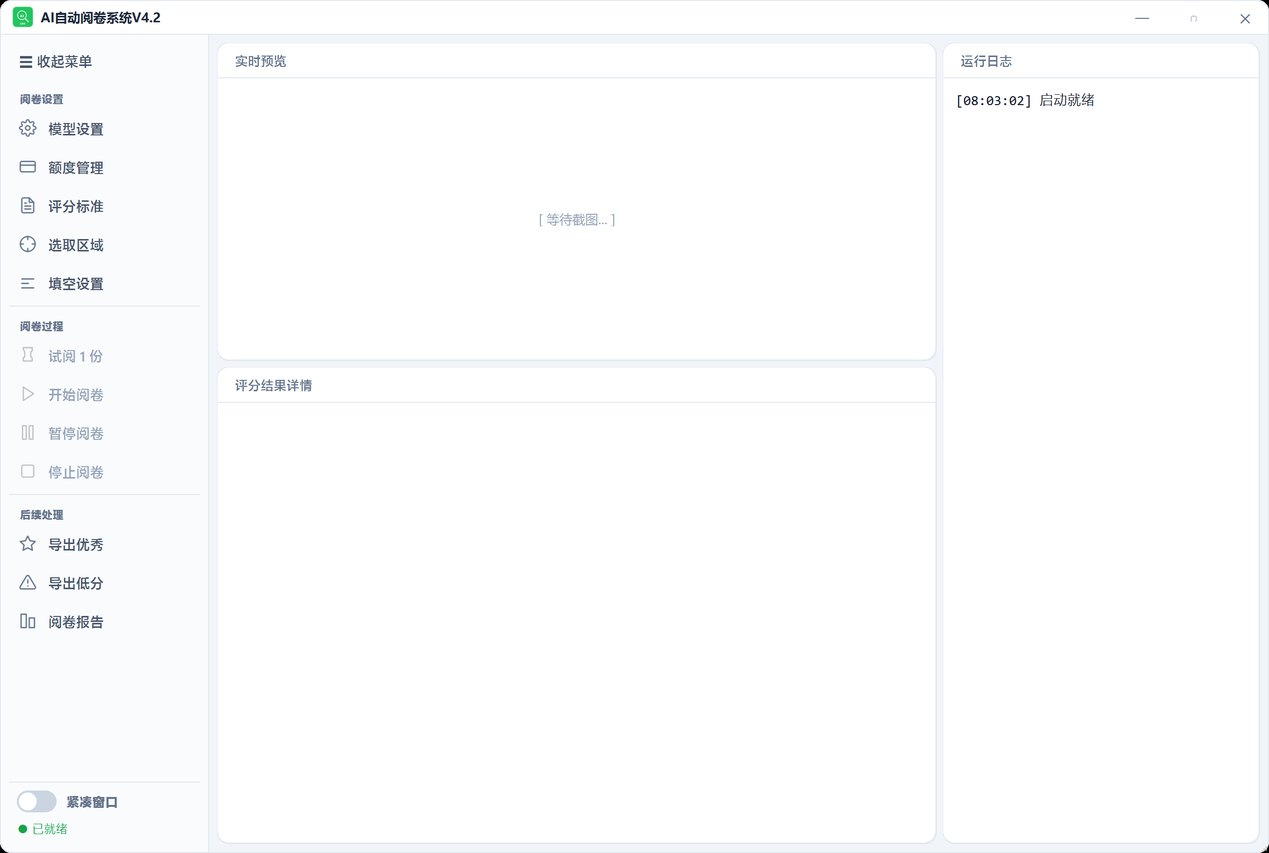This screenshot has height=853, width=1269.
Task: Click the lines icon beside 填空设置
Action: click(x=28, y=284)
